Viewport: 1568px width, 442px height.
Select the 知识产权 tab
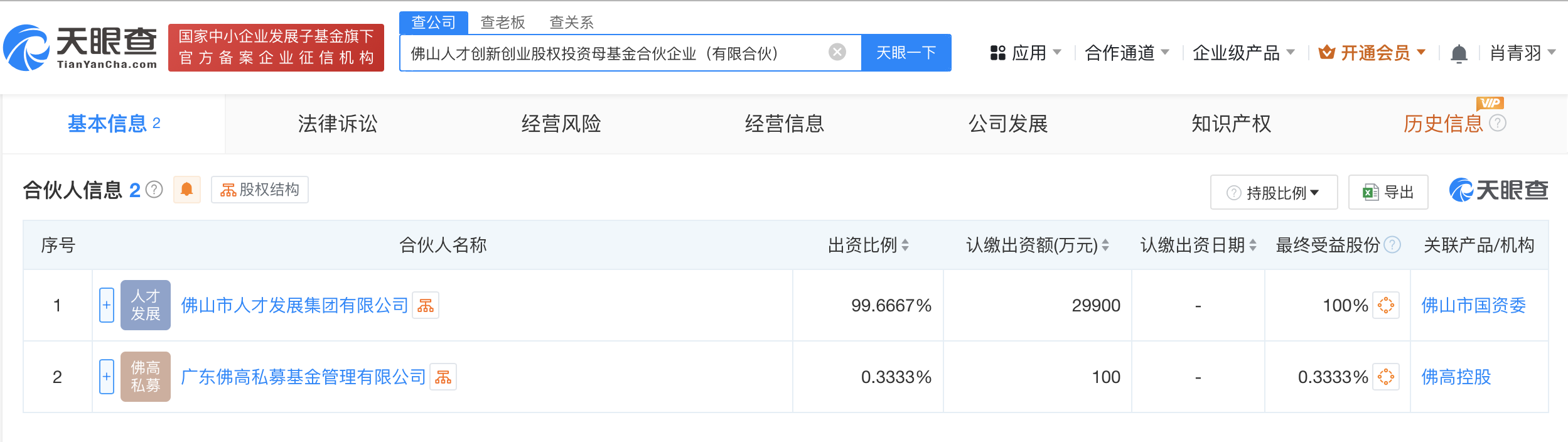(1232, 124)
